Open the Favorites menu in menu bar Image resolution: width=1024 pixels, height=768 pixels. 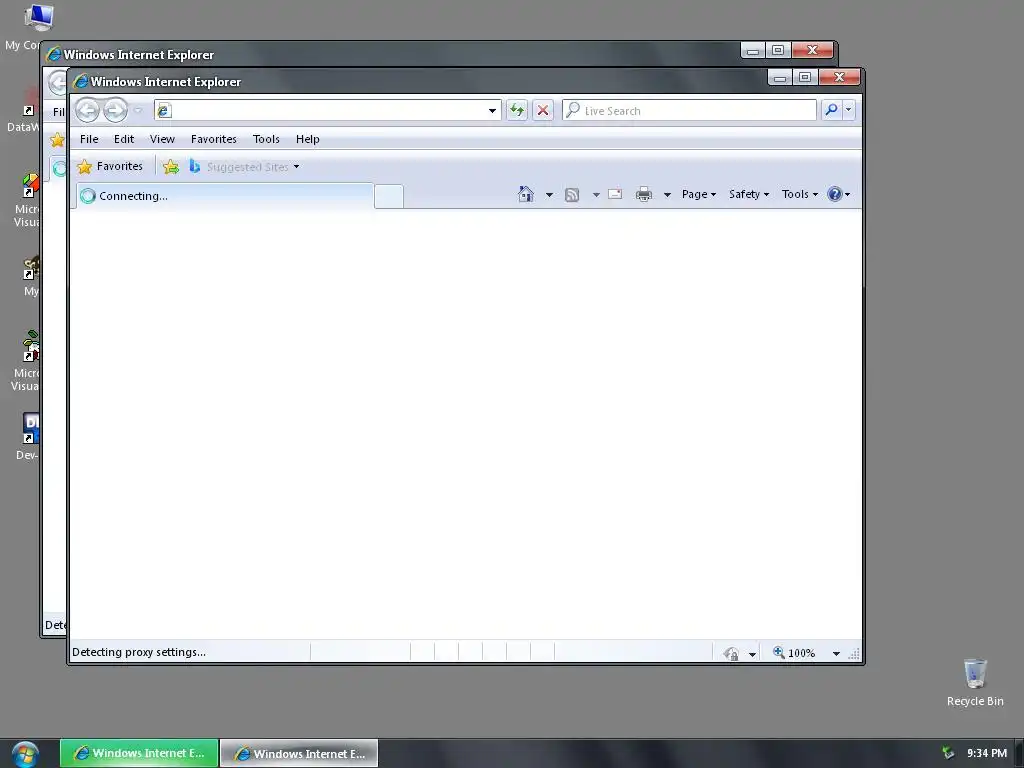pos(214,139)
